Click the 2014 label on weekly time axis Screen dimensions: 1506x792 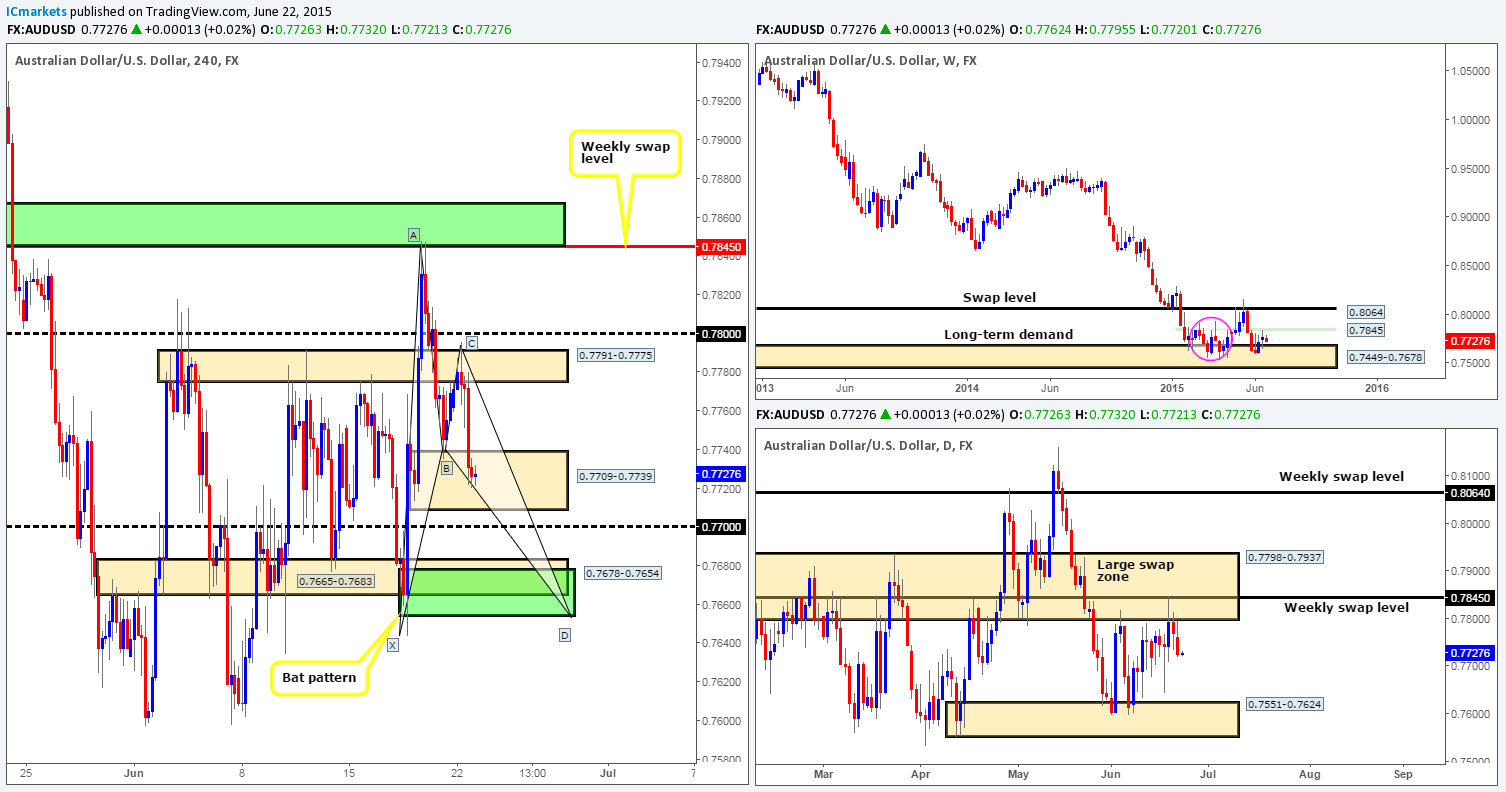tap(967, 387)
